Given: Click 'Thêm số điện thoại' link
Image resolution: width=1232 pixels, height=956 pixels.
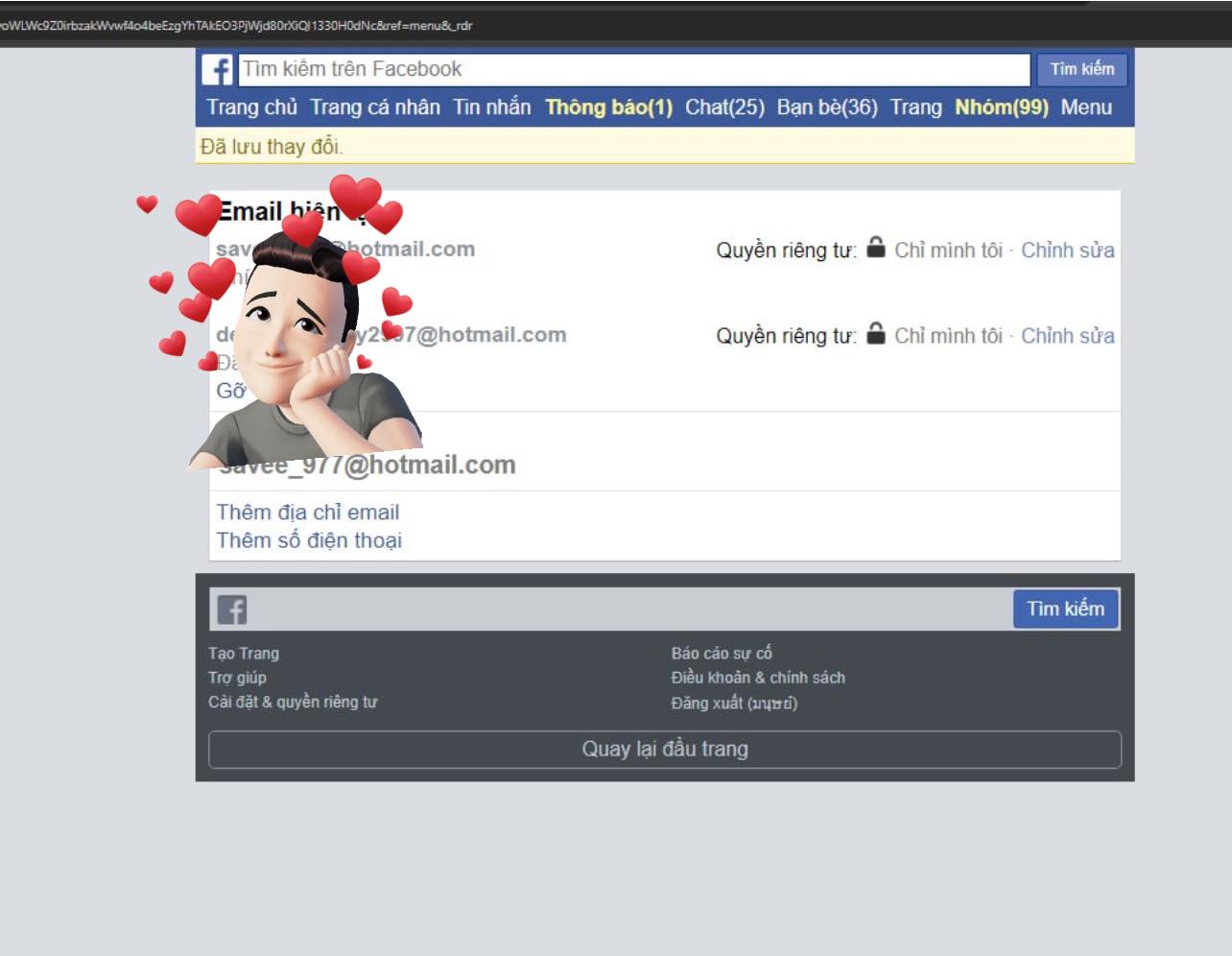Looking at the screenshot, I should pos(309,540).
